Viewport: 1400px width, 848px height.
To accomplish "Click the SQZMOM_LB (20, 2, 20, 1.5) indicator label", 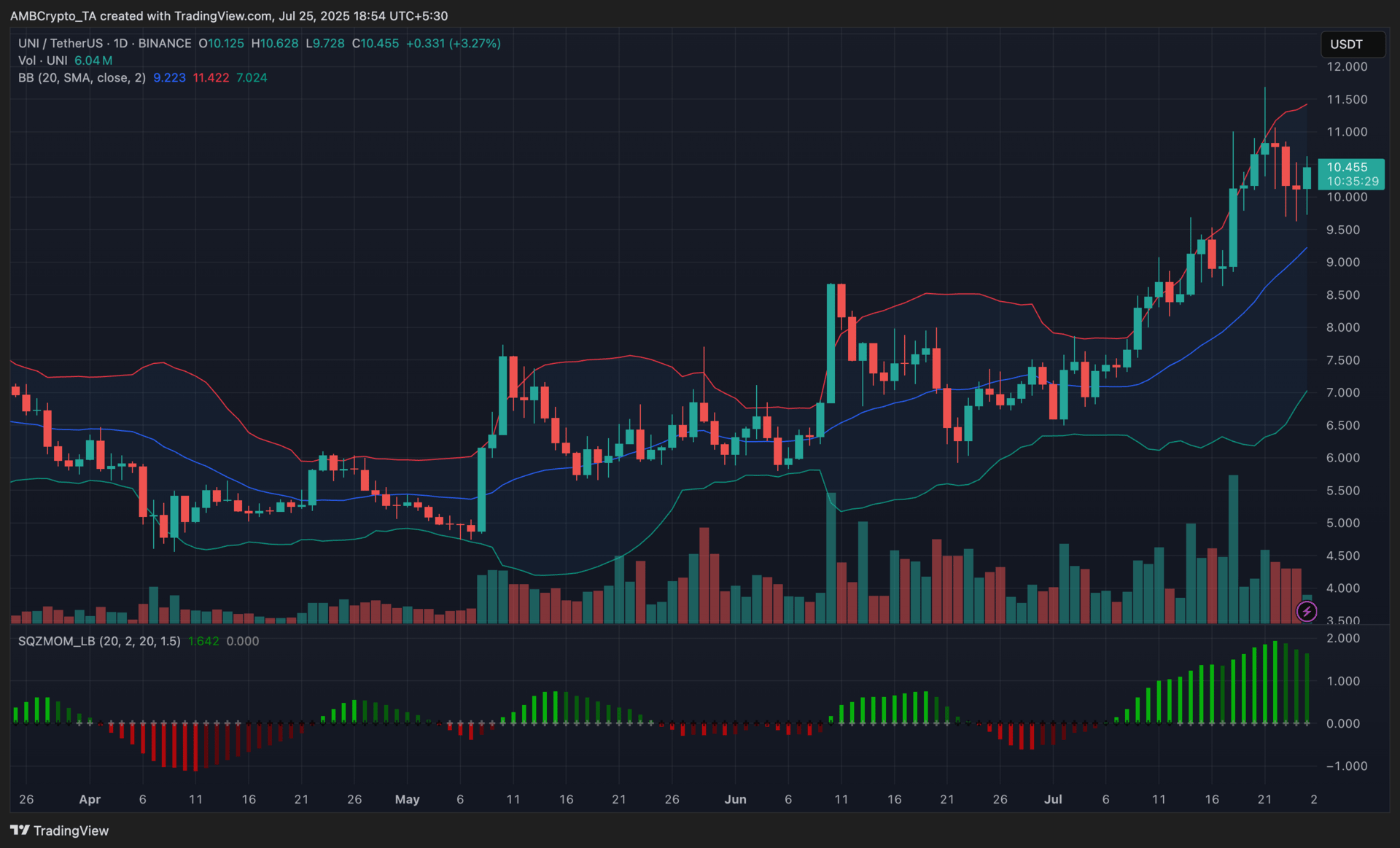I will point(99,641).
